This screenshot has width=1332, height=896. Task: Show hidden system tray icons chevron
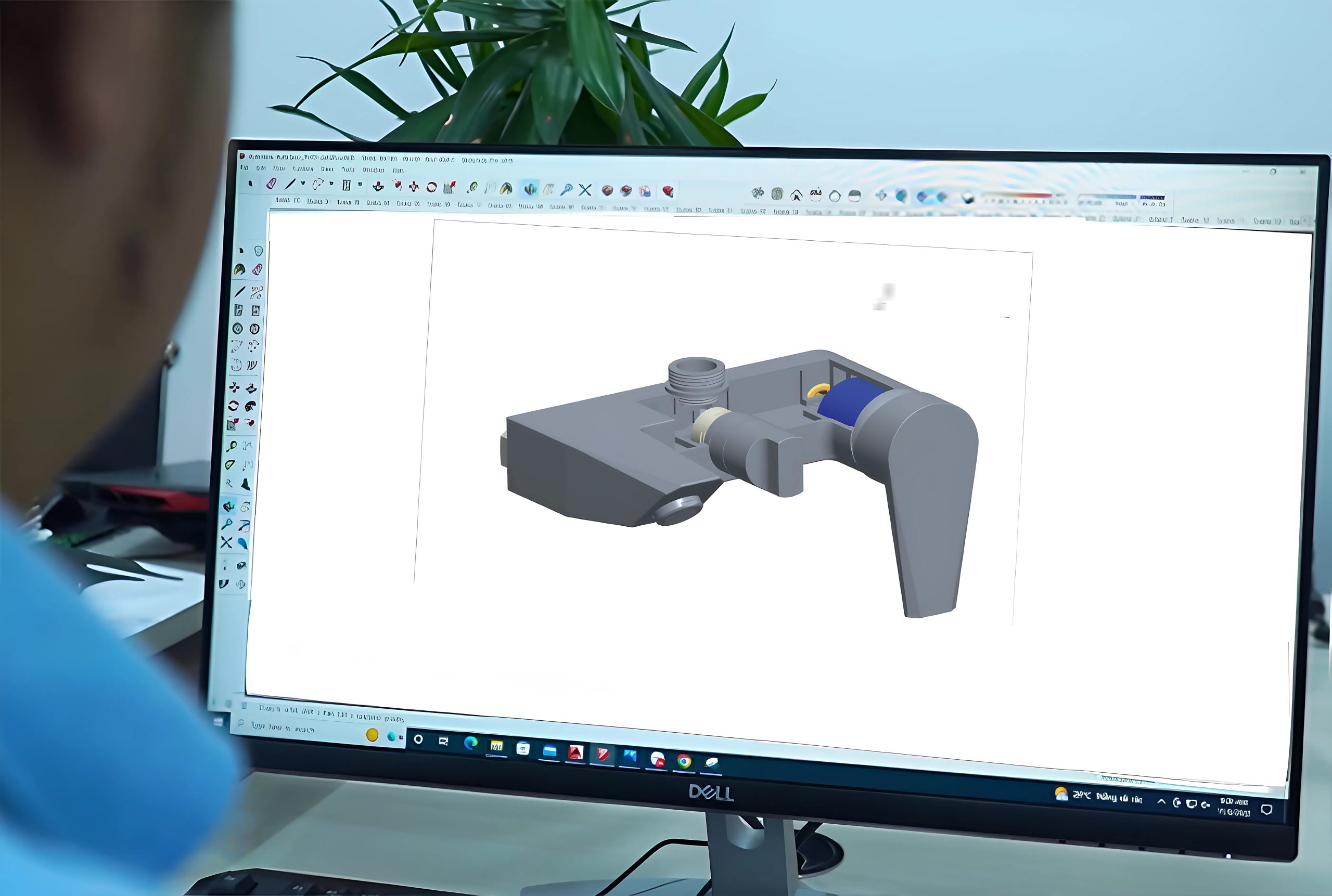(x=1161, y=802)
